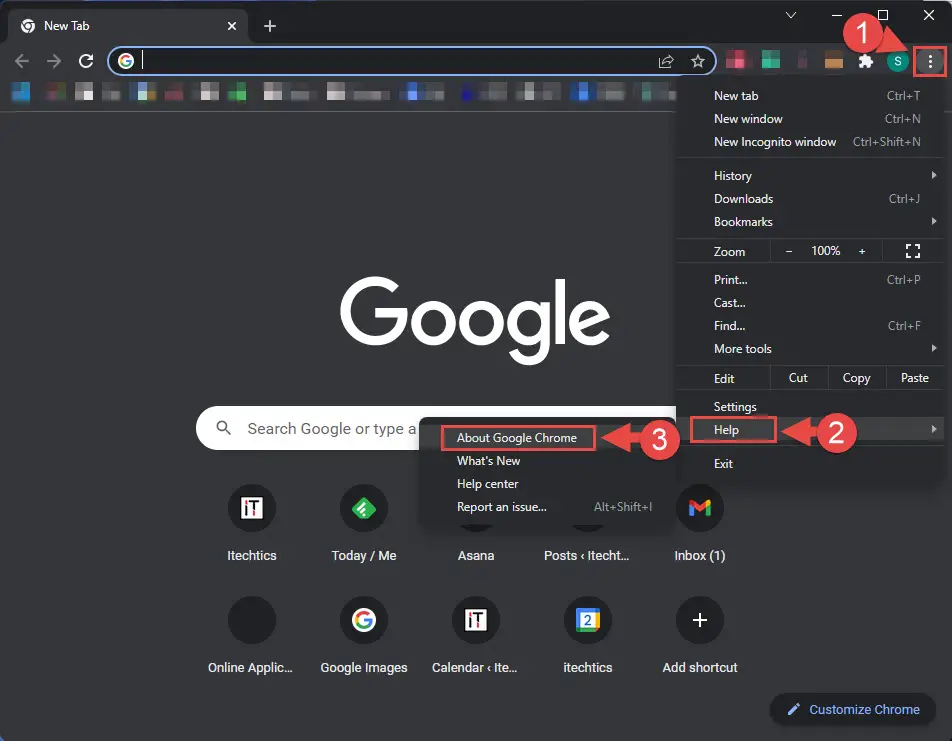This screenshot has width=952, height=741.
Task: Select the New Tab tab
Action: pyautogui.click(x=128, y=26)
